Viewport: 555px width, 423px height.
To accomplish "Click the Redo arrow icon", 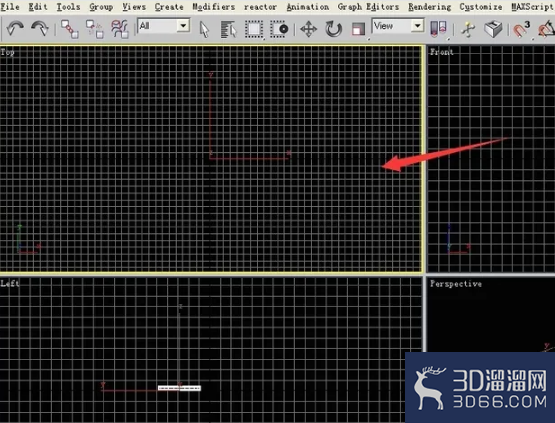I will (x=39, y=28).
